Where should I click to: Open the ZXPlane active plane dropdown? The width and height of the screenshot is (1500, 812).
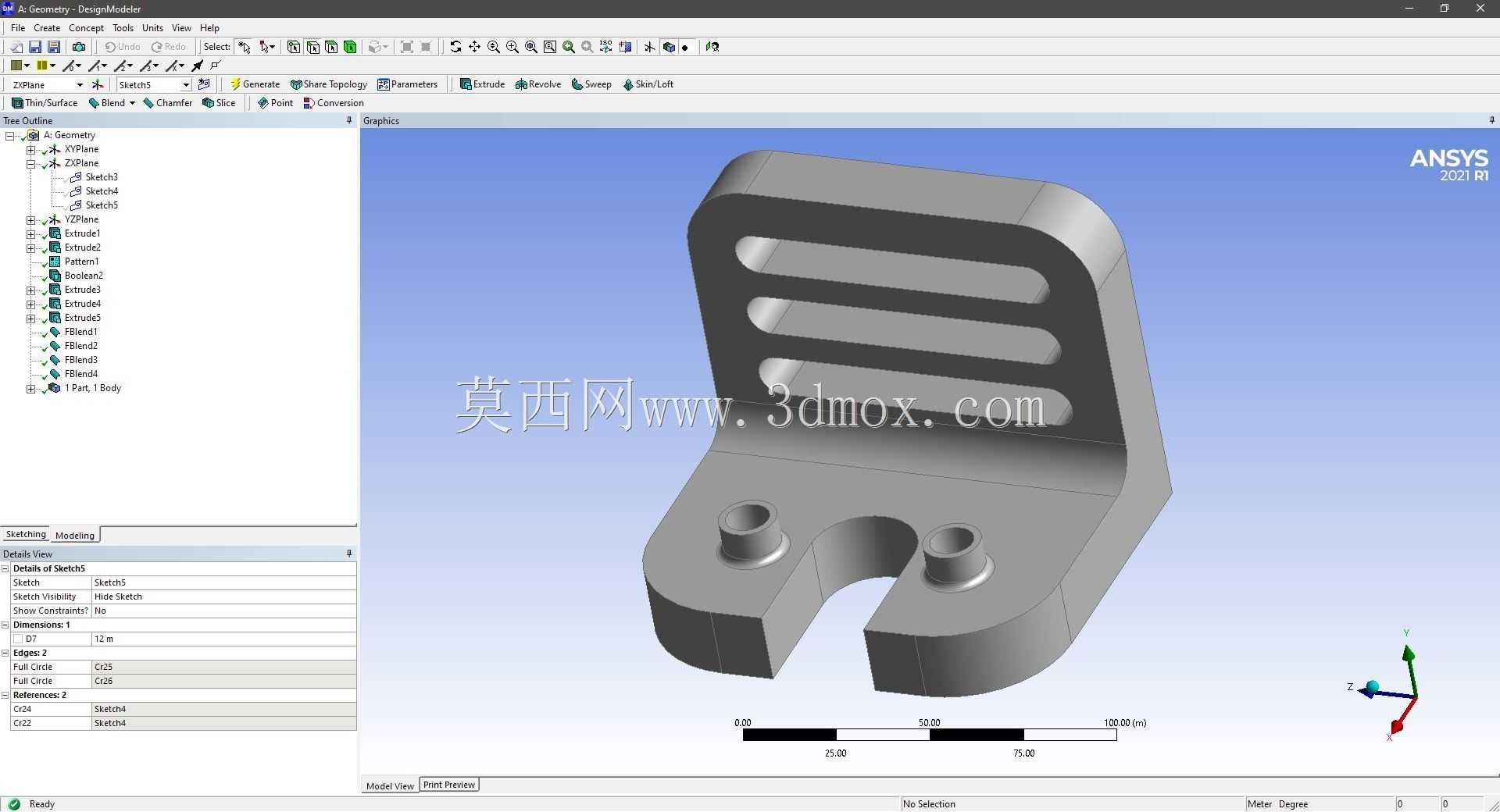(x=79, y=84)
